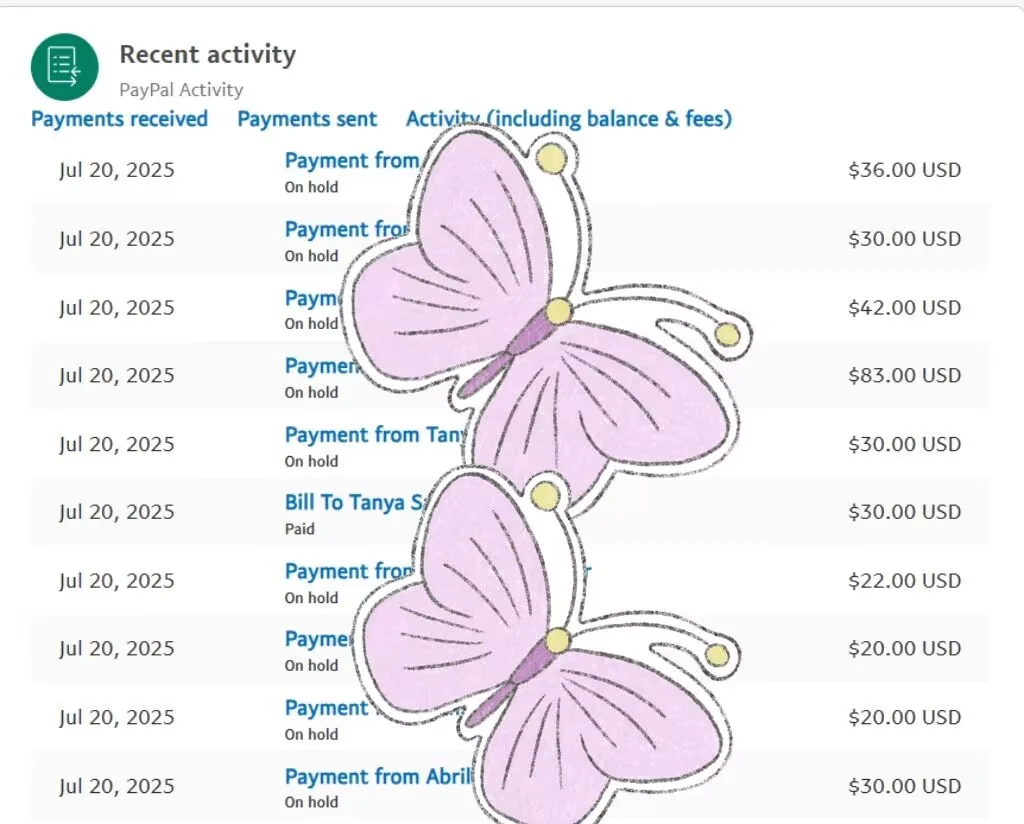Screen dimensions: 1024x824
Task: Open the Recent activity heading
Action: point(208,54)
